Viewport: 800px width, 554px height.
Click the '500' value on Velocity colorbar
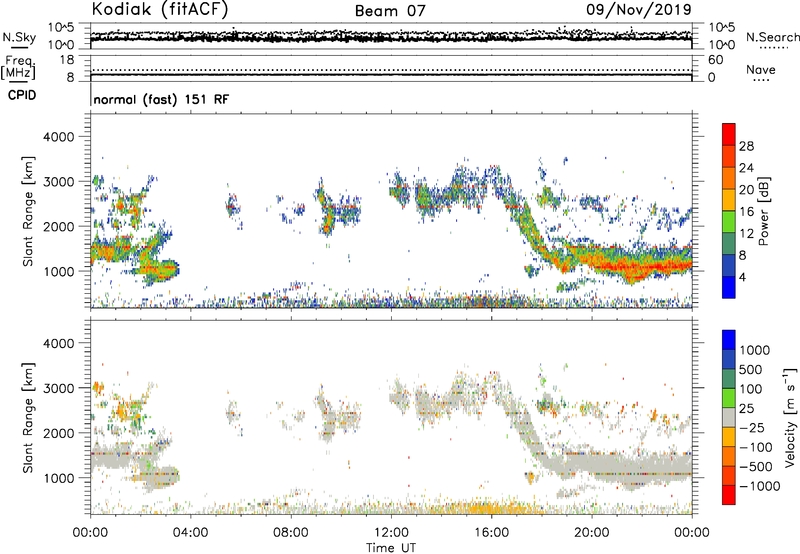click(x=751, y=370)
